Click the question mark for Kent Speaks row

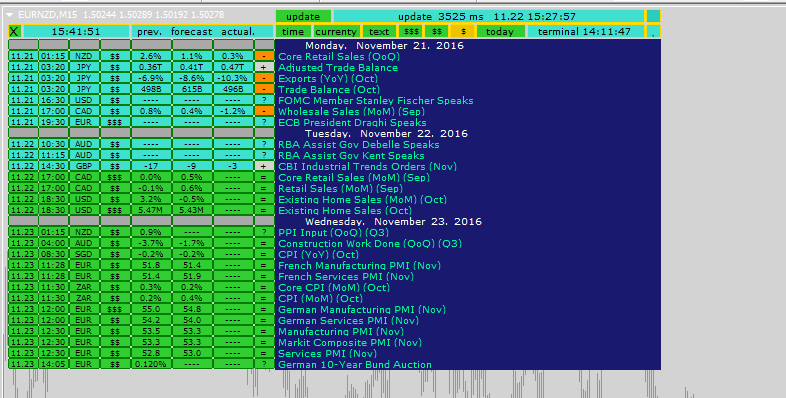tap(264, 155)
